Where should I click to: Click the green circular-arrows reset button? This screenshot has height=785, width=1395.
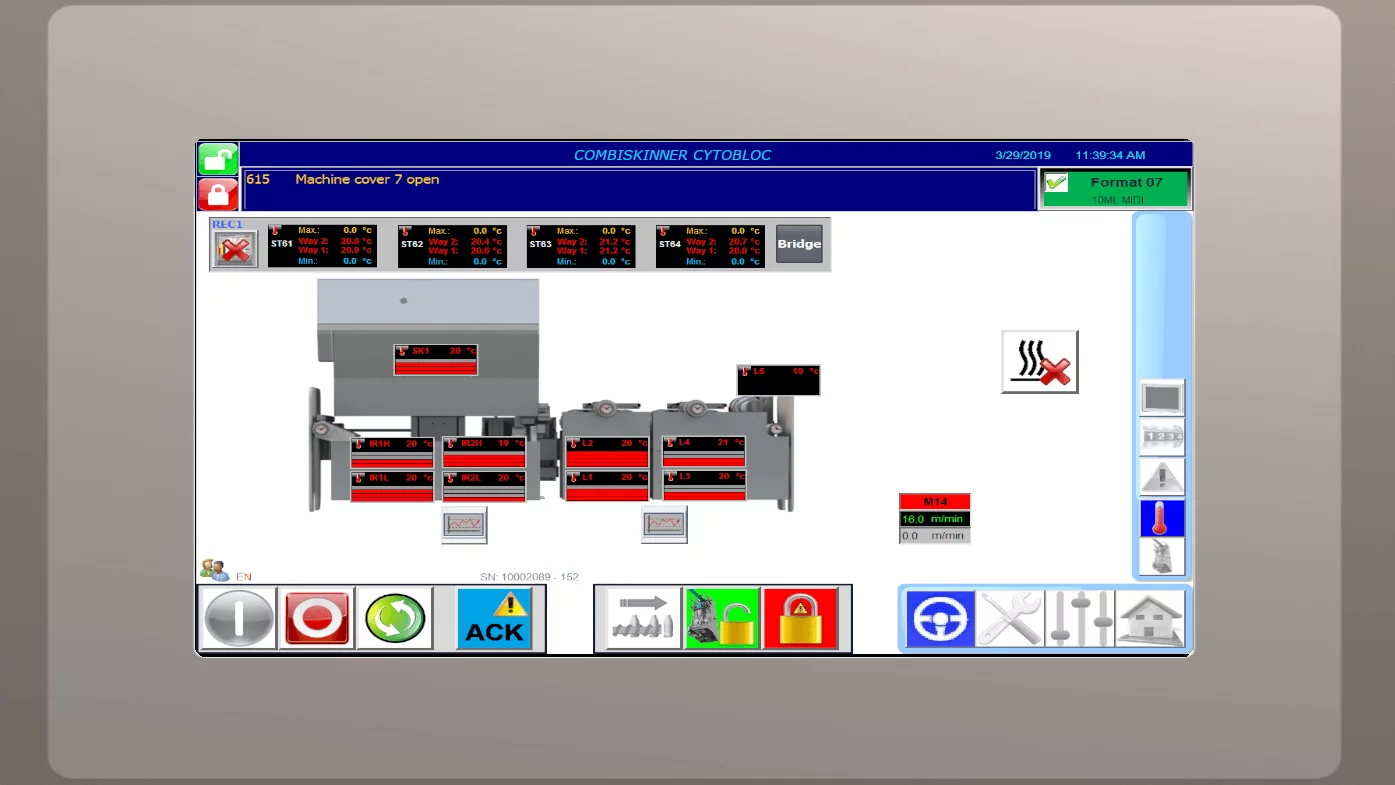(395, 618)
